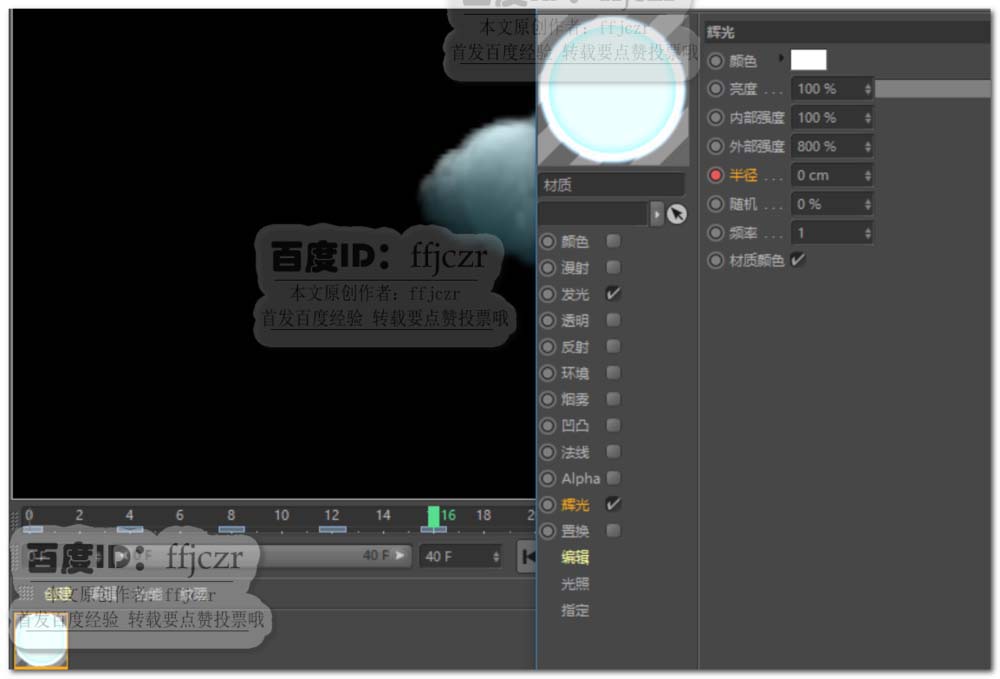Enable the 环境 channel checkbox
1000x679 pixels.
click(x=614, y=372)
